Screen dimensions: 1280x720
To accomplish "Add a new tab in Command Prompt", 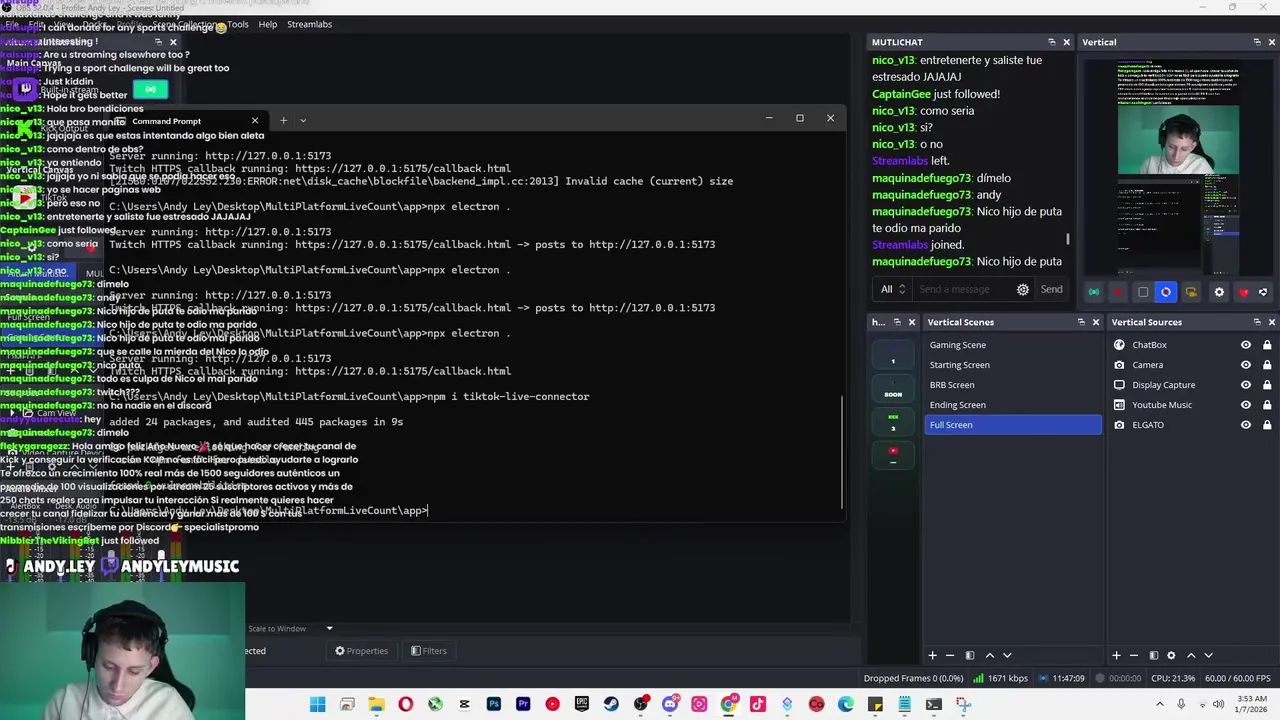I will coord(283,121).
